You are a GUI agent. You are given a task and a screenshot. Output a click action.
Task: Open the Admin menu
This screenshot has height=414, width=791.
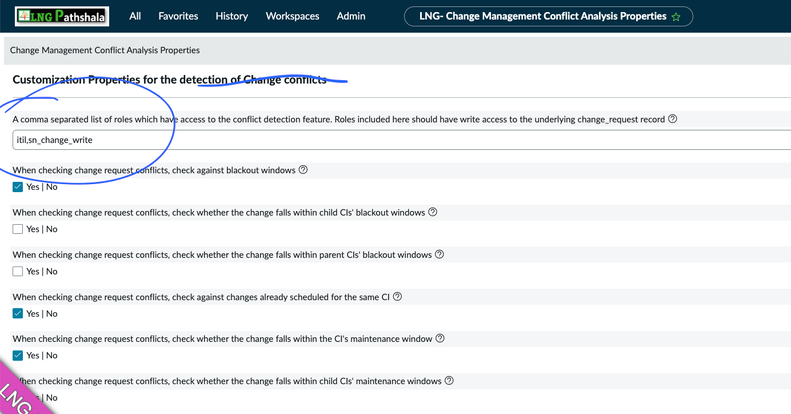pos(351,16)
